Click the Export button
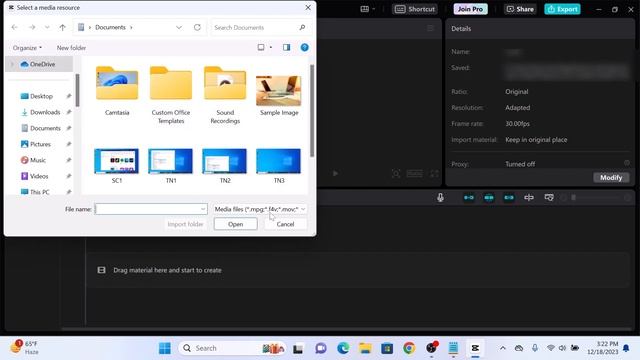Viewport: 640px width, 360px height. 562,9
